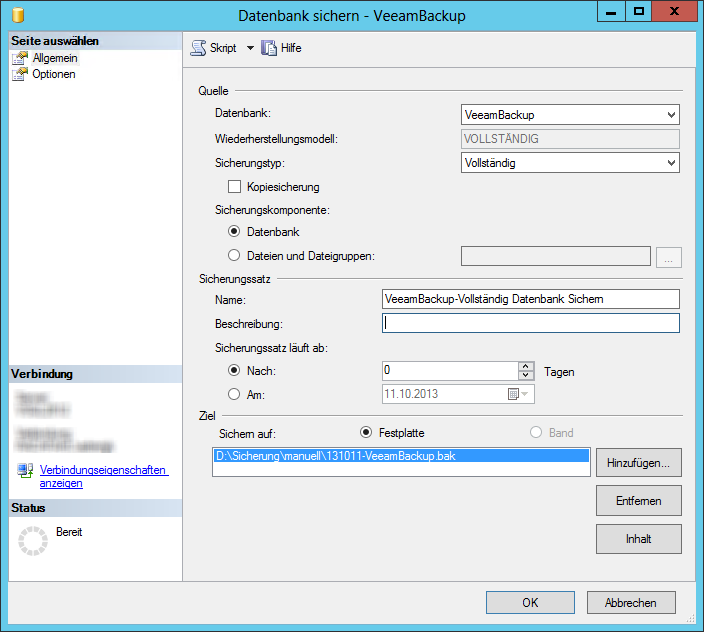Decrease days with the down stepper arrow

pyautogui.click(x=526, y=375)
